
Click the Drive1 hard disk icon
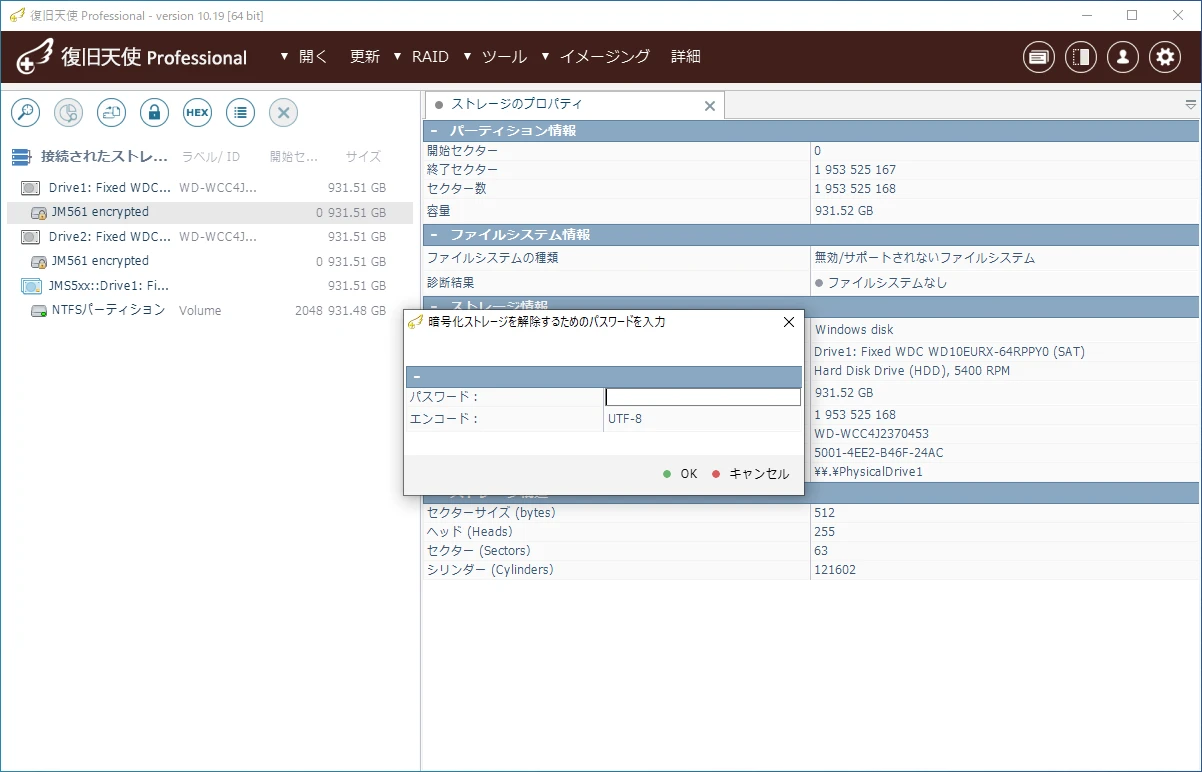tap(31, 188)
